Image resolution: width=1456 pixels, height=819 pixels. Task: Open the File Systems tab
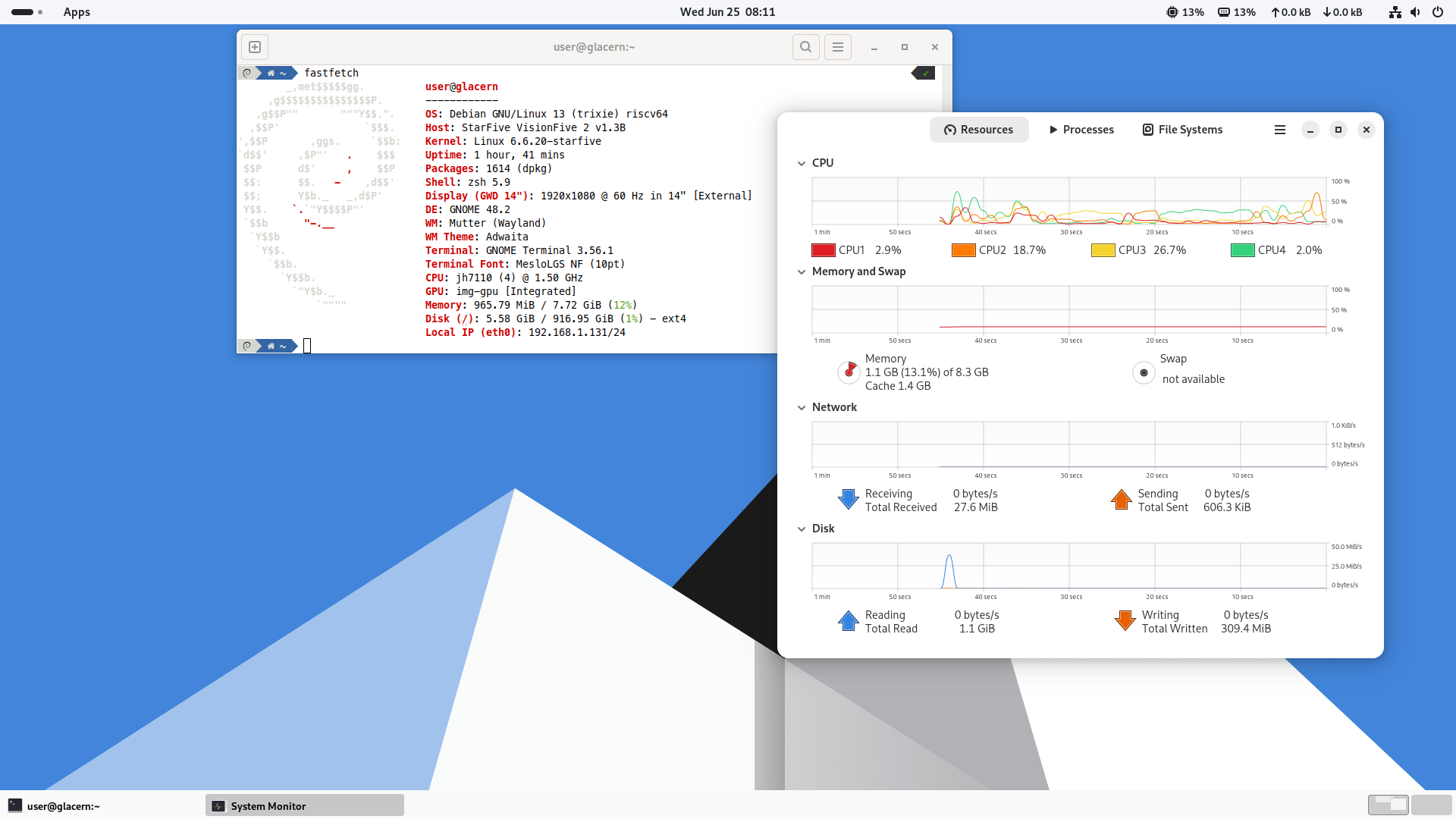click(x=1182, y=130)
